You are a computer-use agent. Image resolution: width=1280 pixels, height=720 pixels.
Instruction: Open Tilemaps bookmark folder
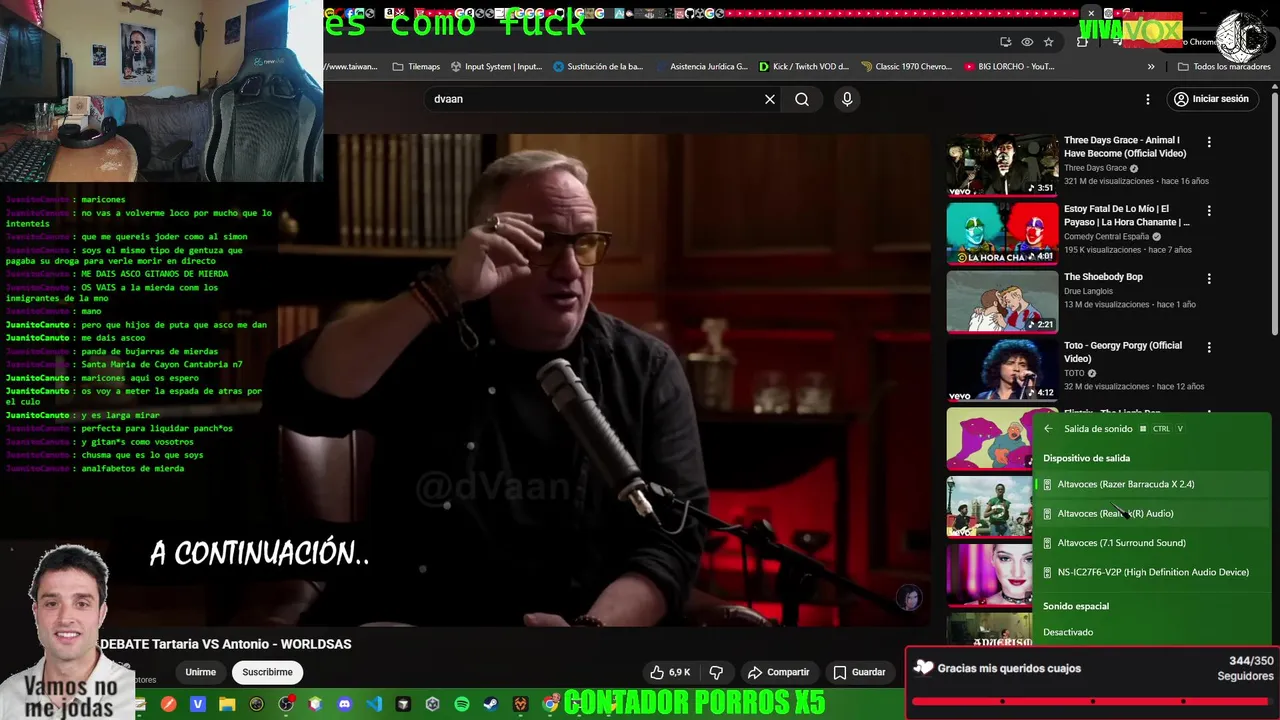(x=416, y=67)
